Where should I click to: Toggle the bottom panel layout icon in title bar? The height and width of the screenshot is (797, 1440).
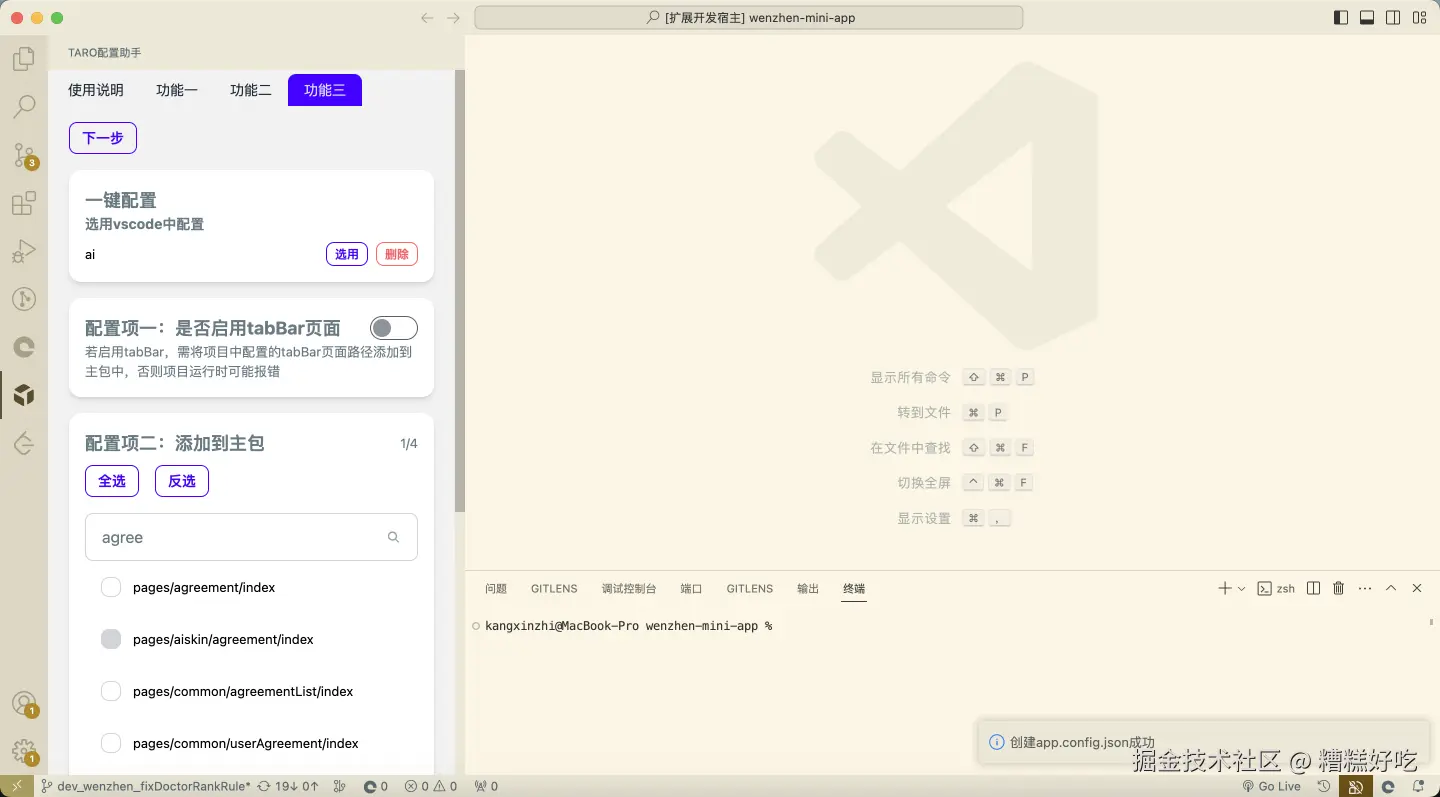tap(1367, 18)
